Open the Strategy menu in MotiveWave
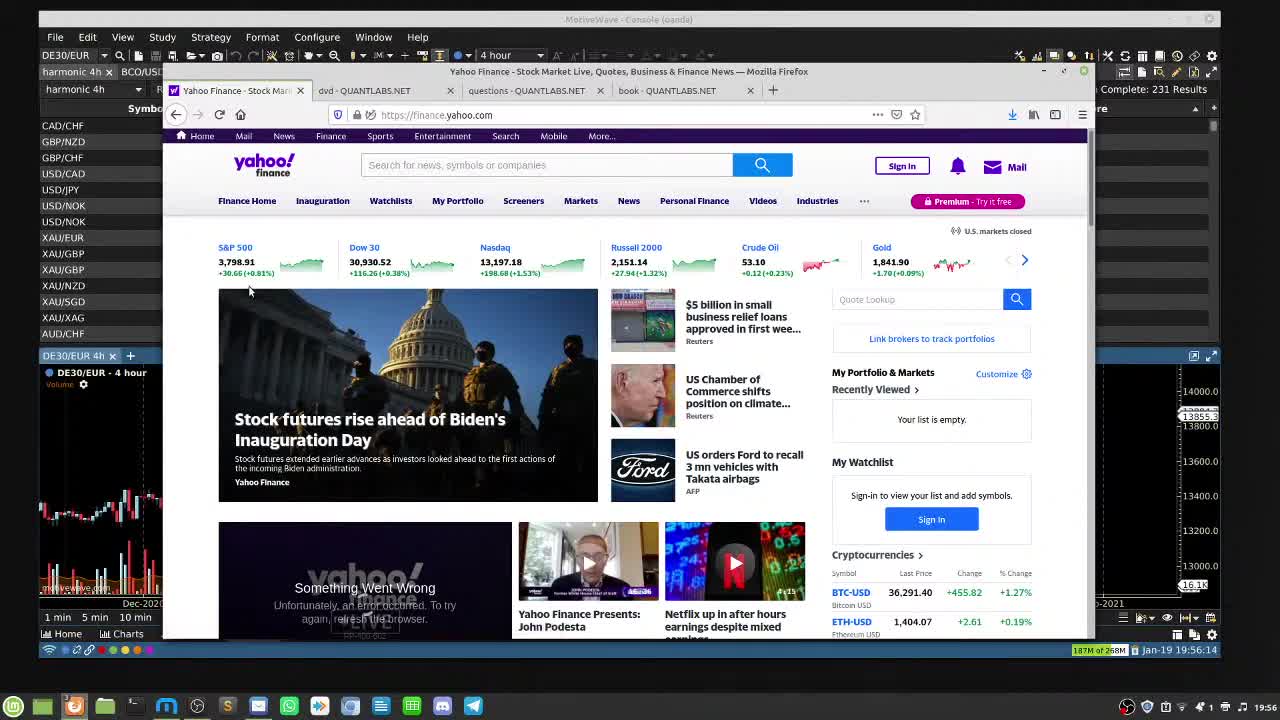1280x720 pixels. tap(210, 37)
